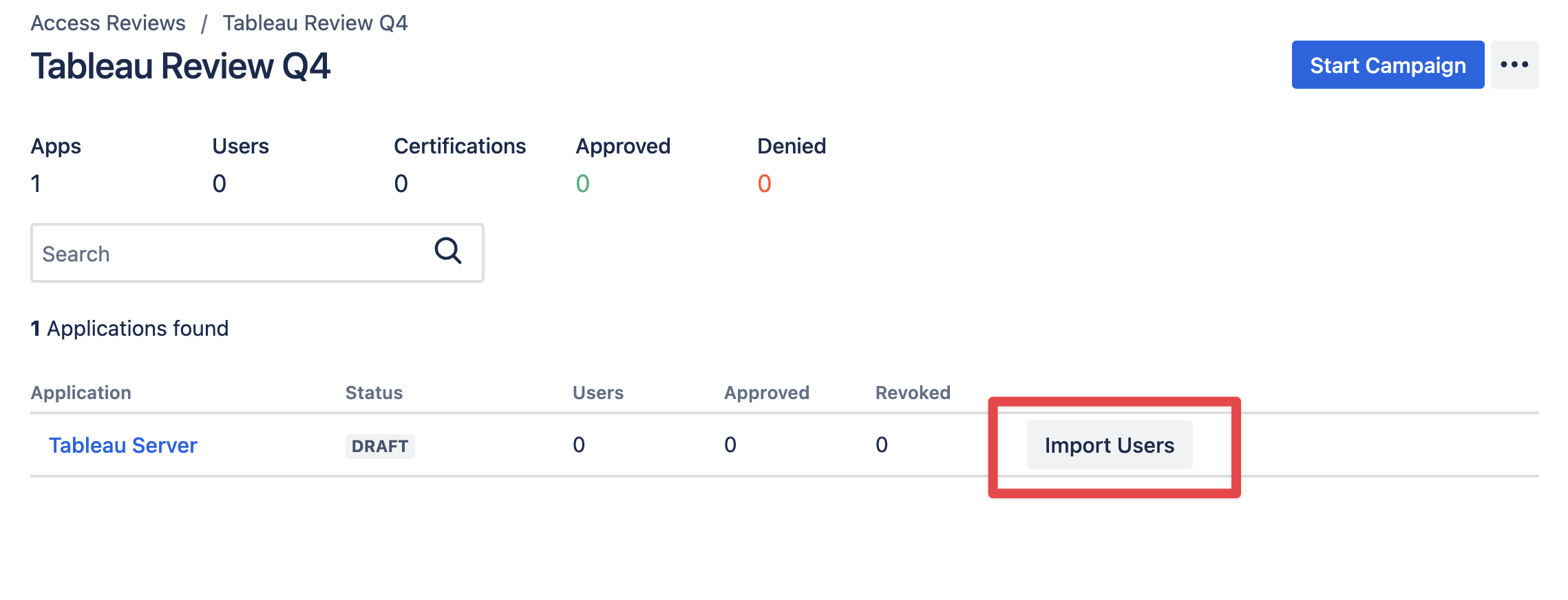The width and height of the screenshot is (1568, 600).
Task: Click the Start Campaign button
Action: click(x=1388, y=65)
